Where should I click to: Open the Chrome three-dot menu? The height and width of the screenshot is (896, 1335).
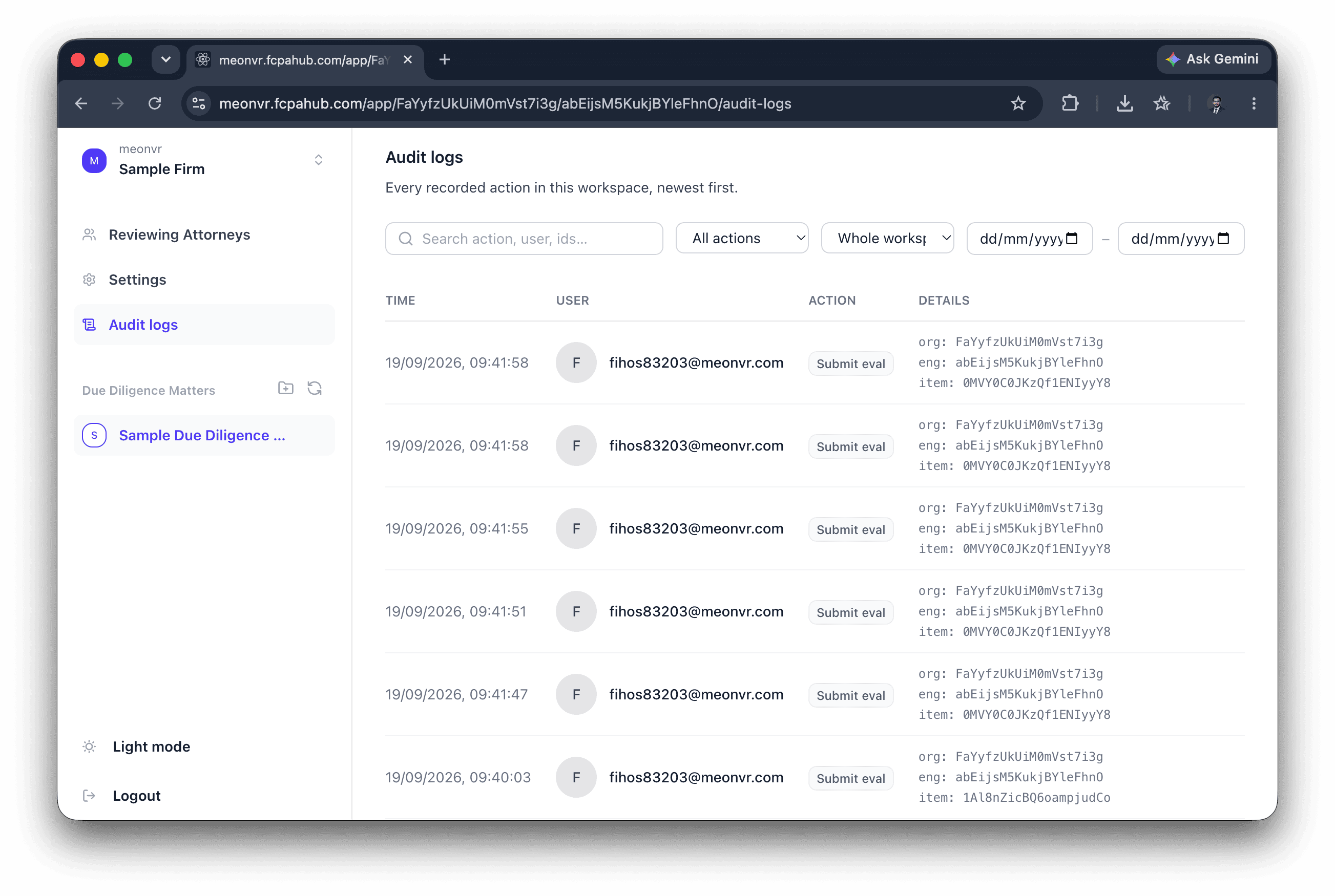(x=1253, y=103)
